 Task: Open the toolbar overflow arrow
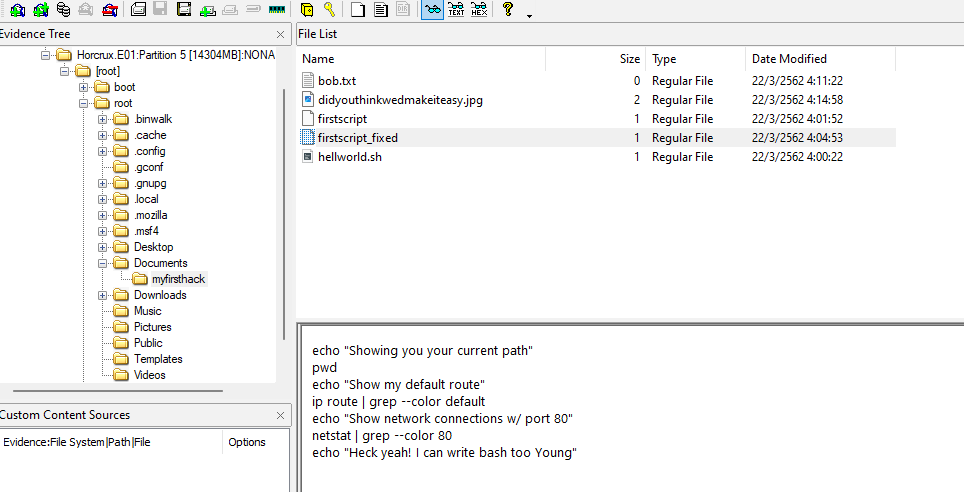point(529,15)
